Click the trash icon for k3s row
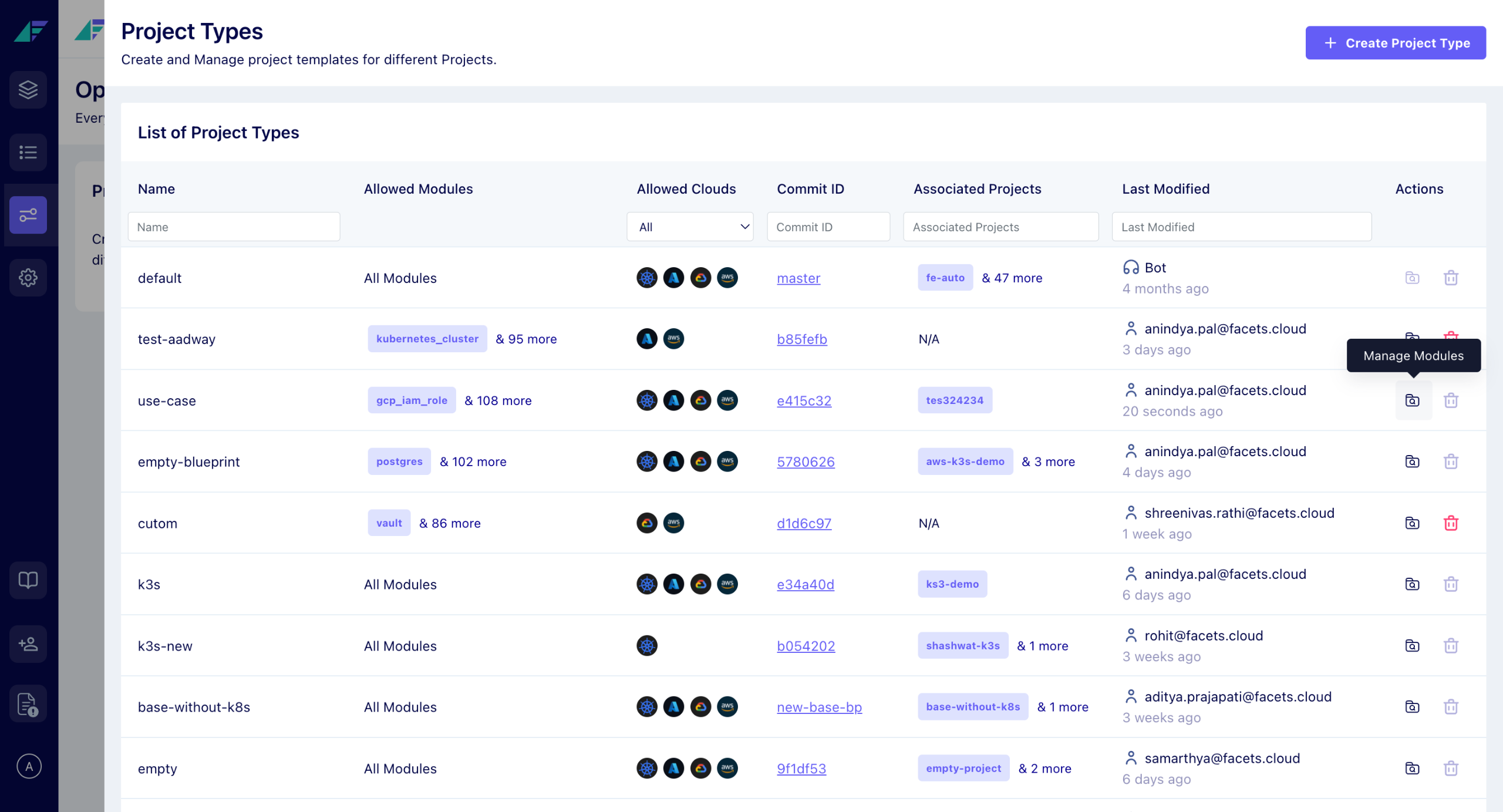1503x812 pixels. [1451, 584]
